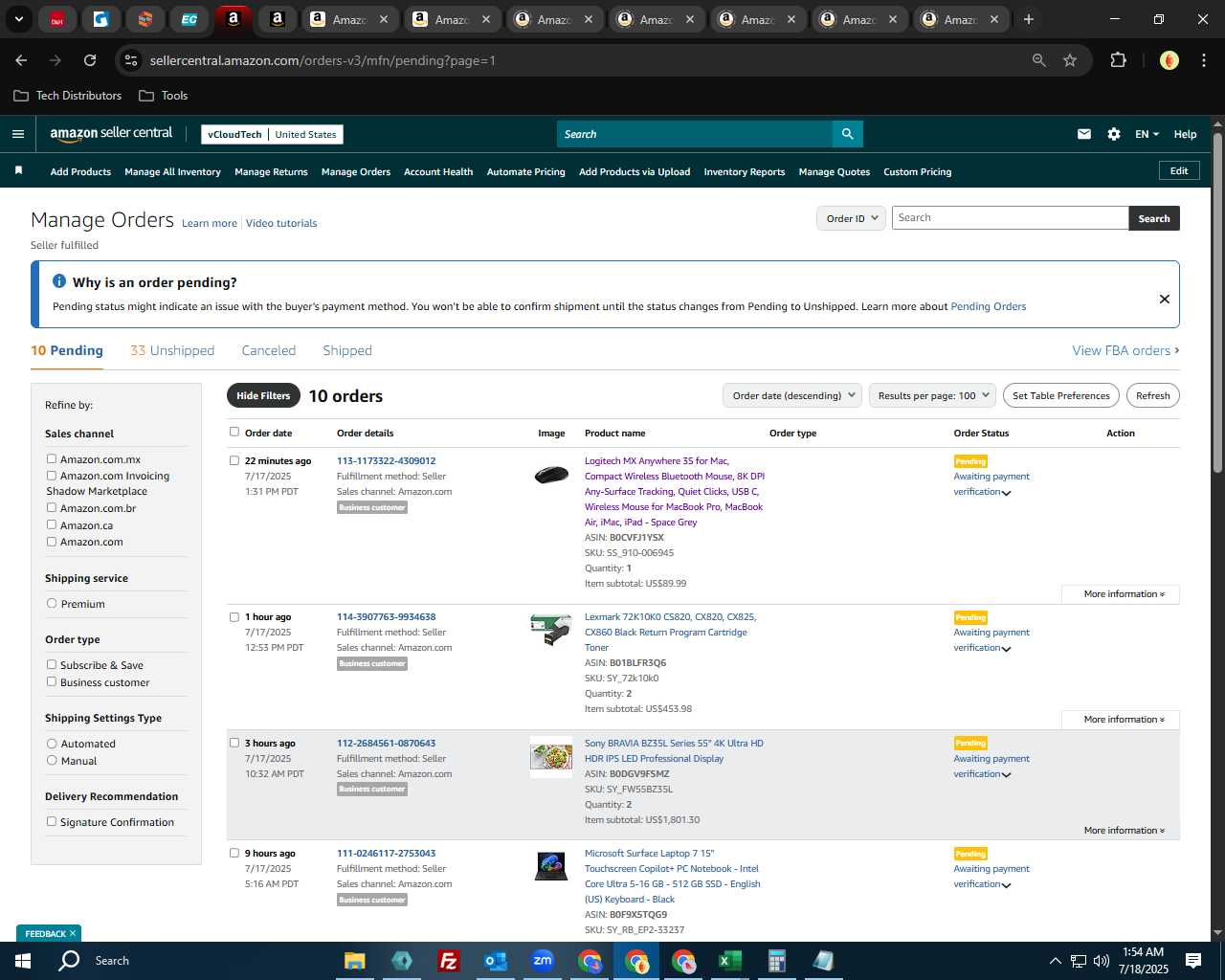Check the Subscribe & Save filter
1225x980 pixels.
tap(52, 664)
